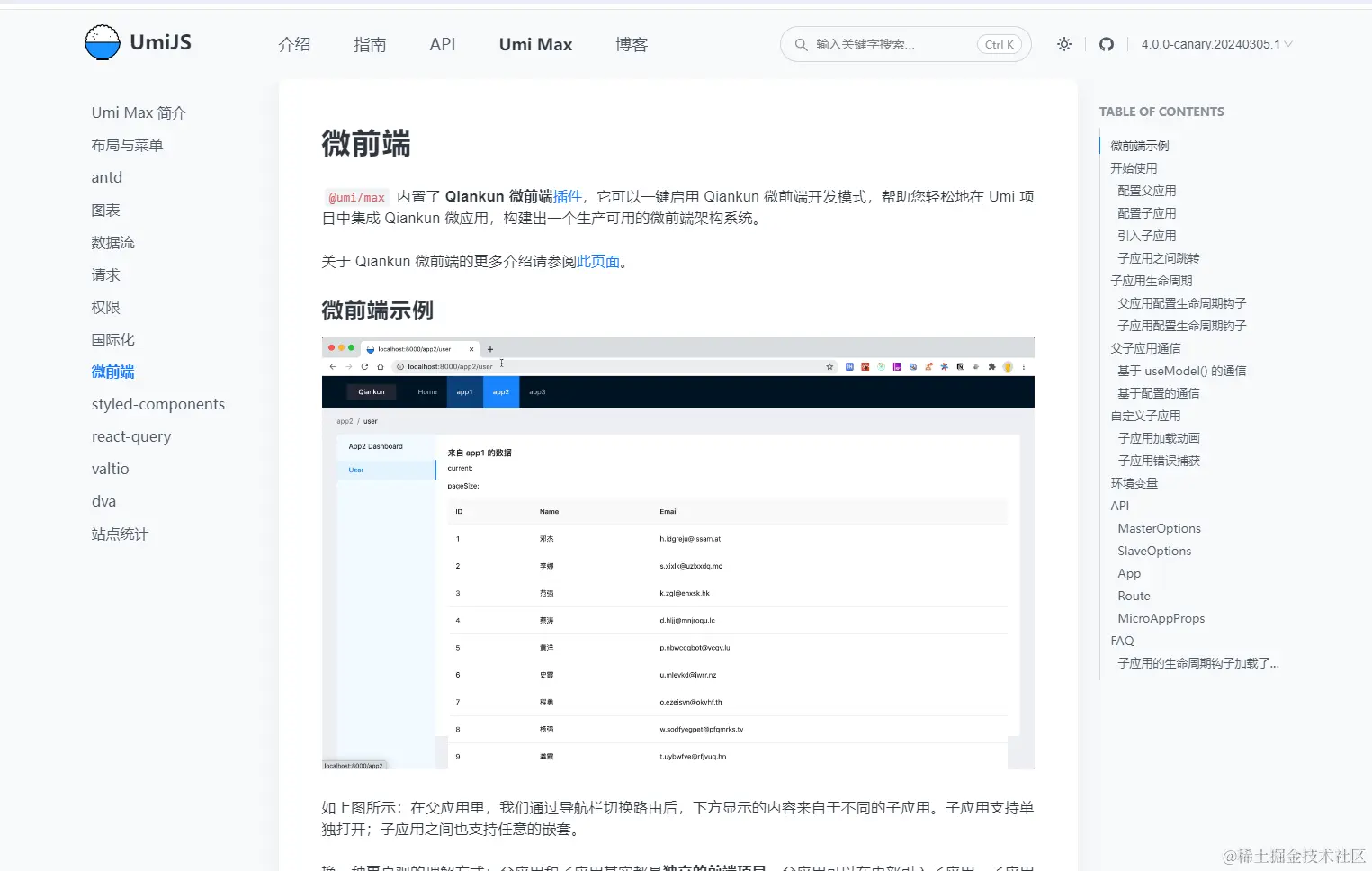Open antd sidebar page
The height and width of the screenshot is (871, 1372).
click(107, 177)
